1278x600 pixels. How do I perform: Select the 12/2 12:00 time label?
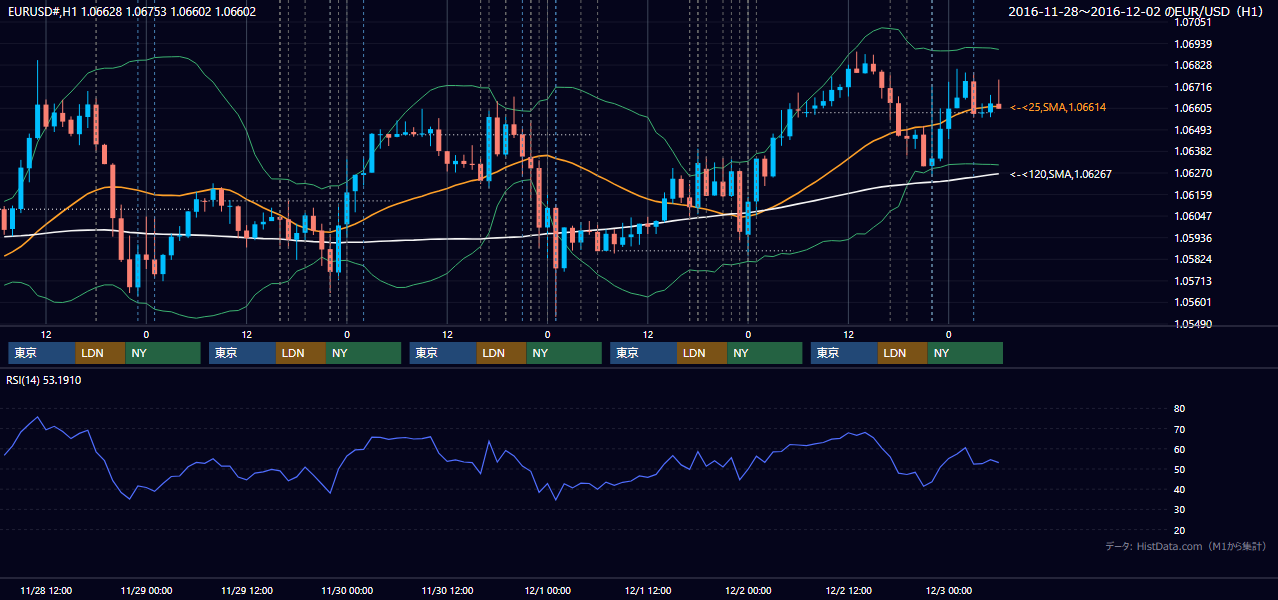pos(850,590)
